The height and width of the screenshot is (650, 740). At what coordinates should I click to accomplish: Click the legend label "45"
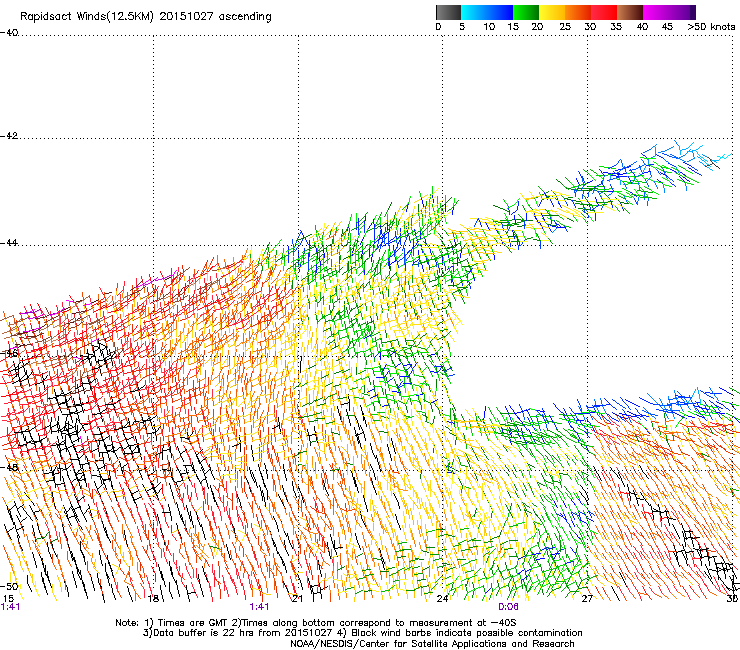tap(667, 27)
